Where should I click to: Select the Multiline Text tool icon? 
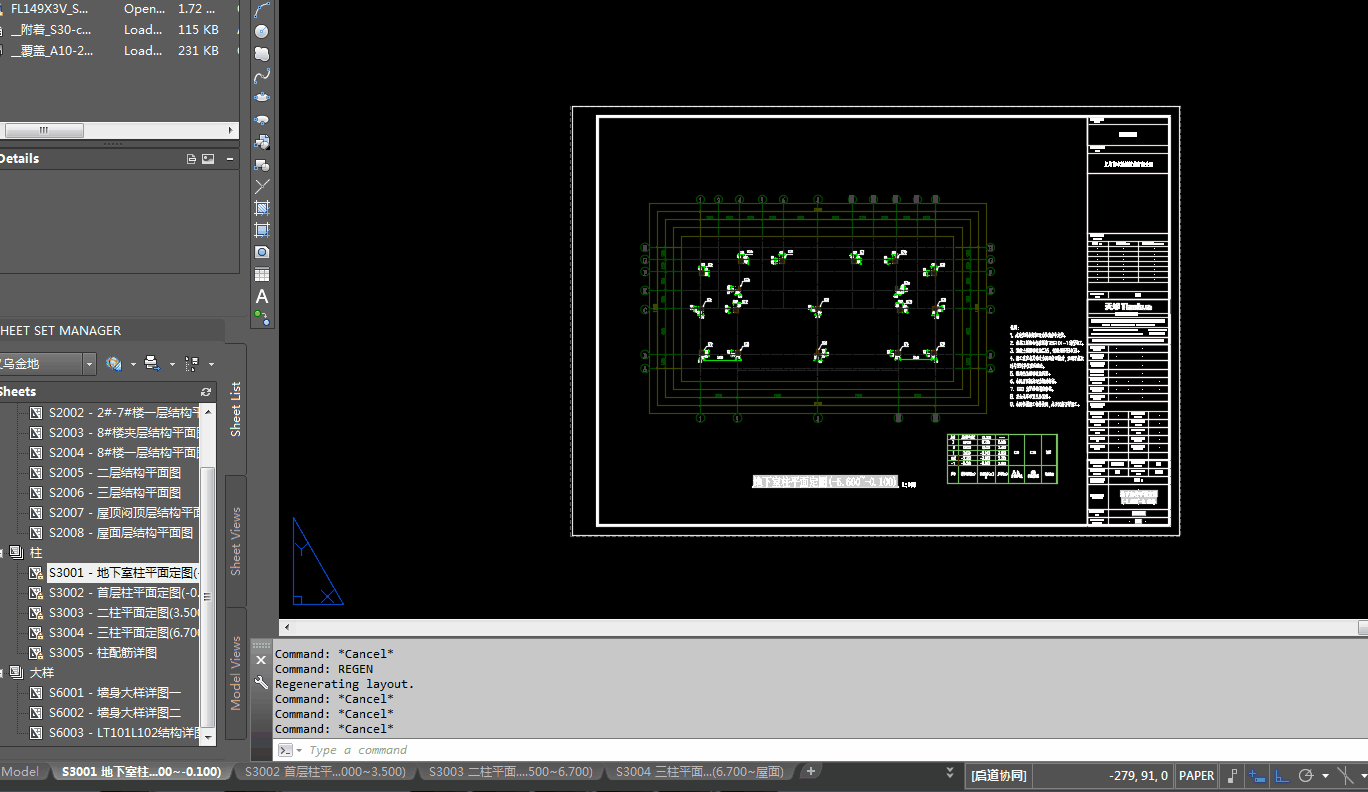pos(262,297)
